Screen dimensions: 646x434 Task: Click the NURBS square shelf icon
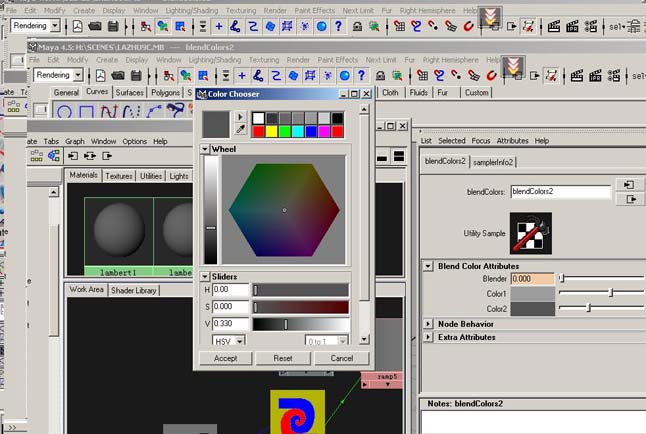coord(87,111)
